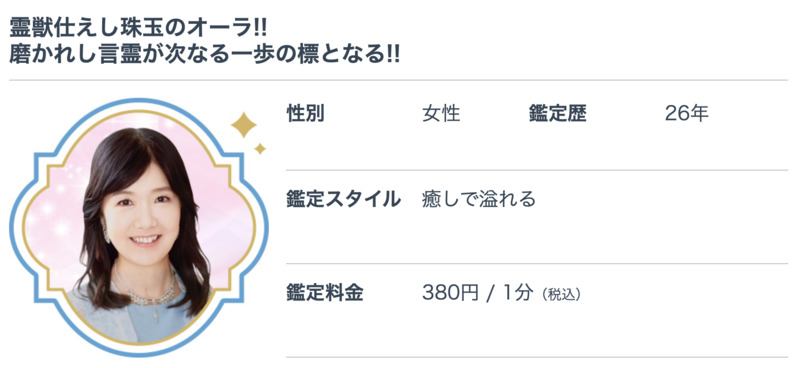
Task: Click the 鑑定スタイル label
Action: [344, 200]
